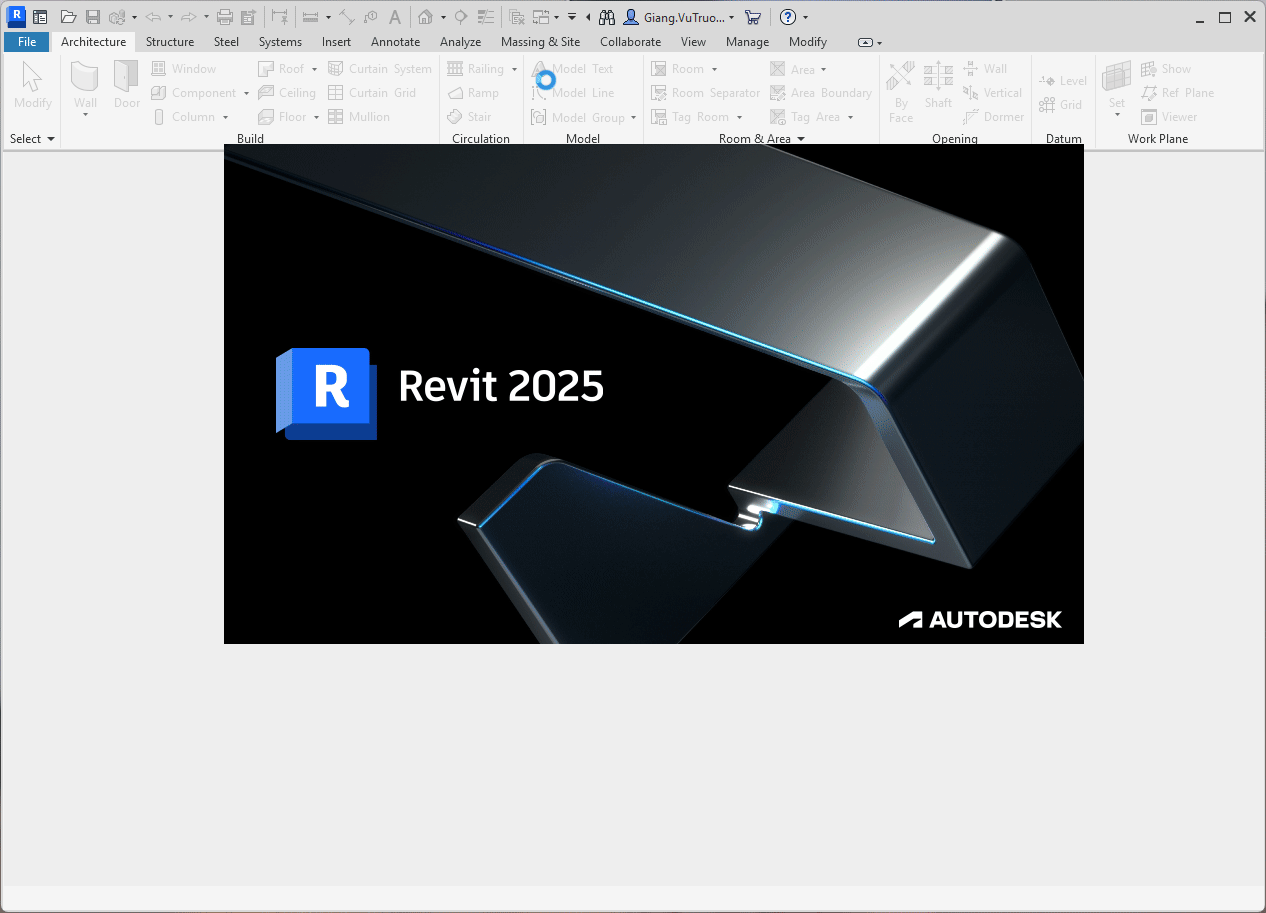The width and height of the screenshot is (1266, 913).
Task: Click the Thin Lines icon
Action: (486, 17)
